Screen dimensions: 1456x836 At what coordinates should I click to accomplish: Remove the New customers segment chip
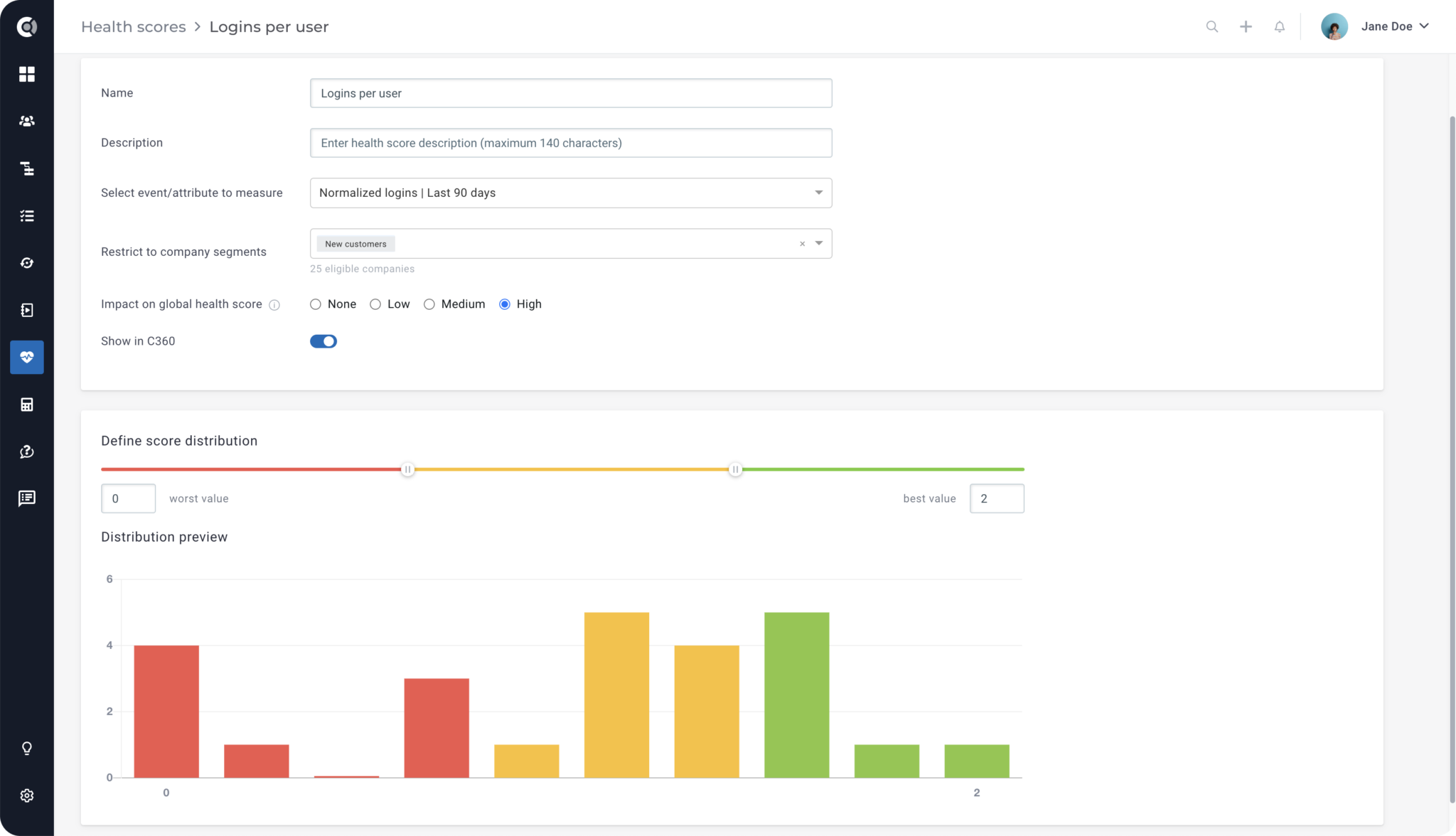click(x=802, y=243)
